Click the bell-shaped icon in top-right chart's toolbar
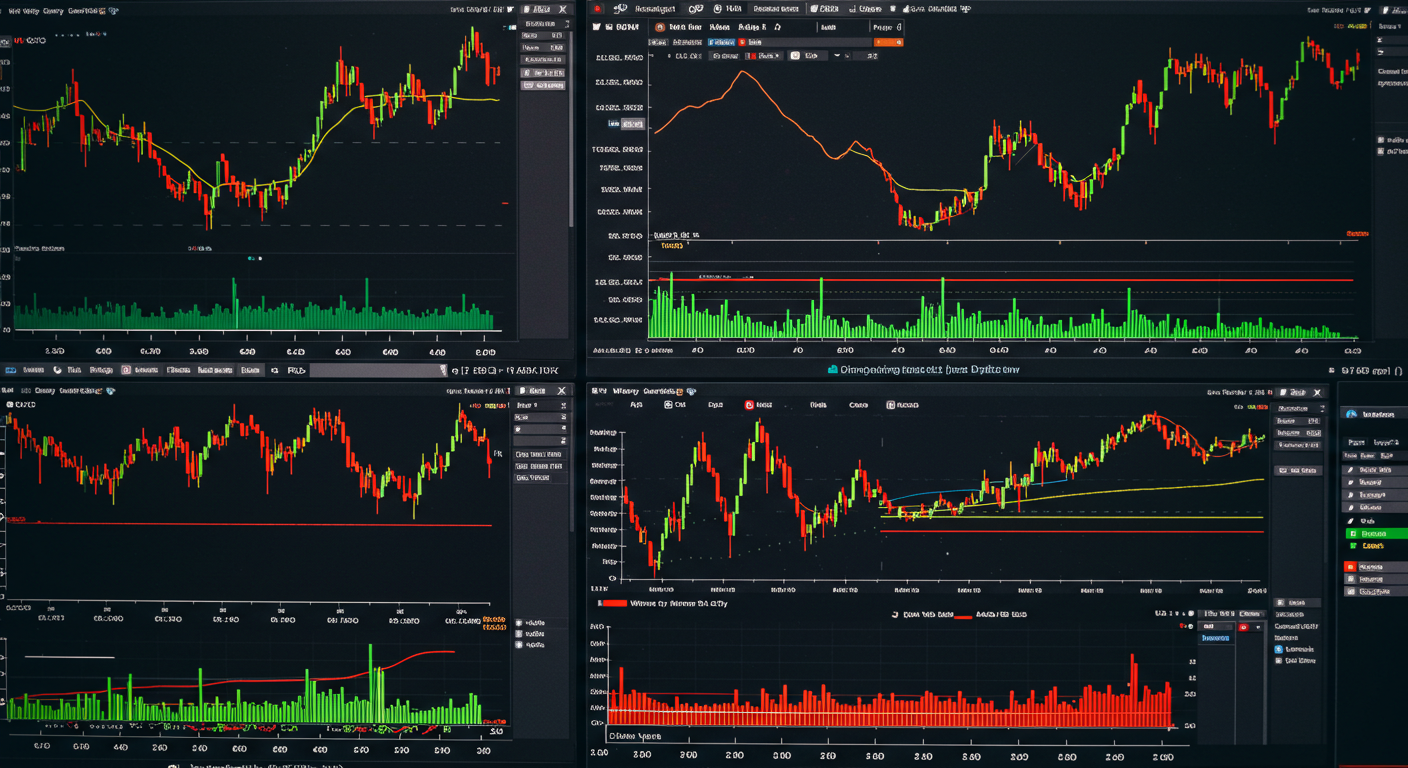The width and height of the screenshot is (1408, 768). click(777, 27)
